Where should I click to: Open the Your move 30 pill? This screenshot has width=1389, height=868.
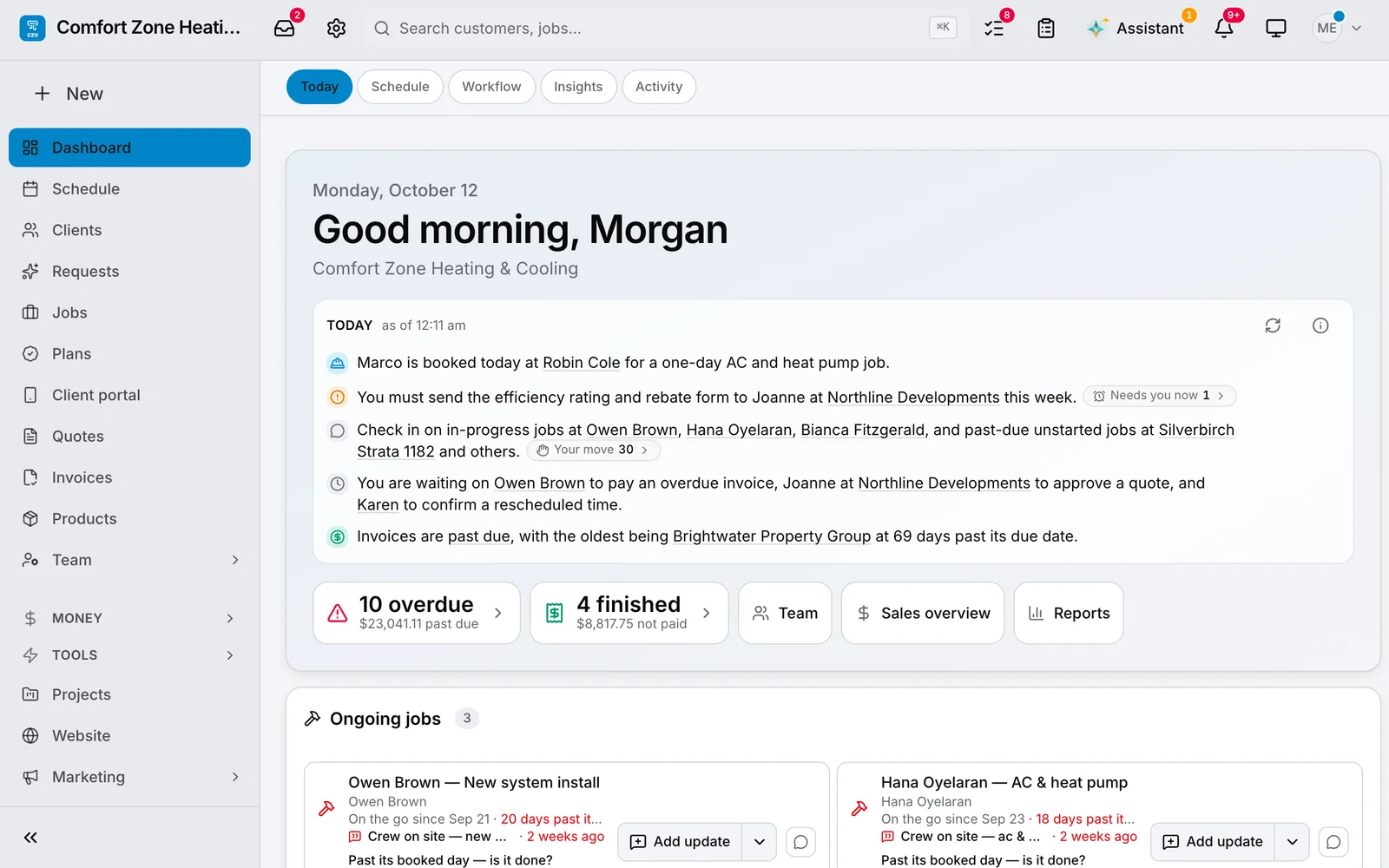[594, 450]
